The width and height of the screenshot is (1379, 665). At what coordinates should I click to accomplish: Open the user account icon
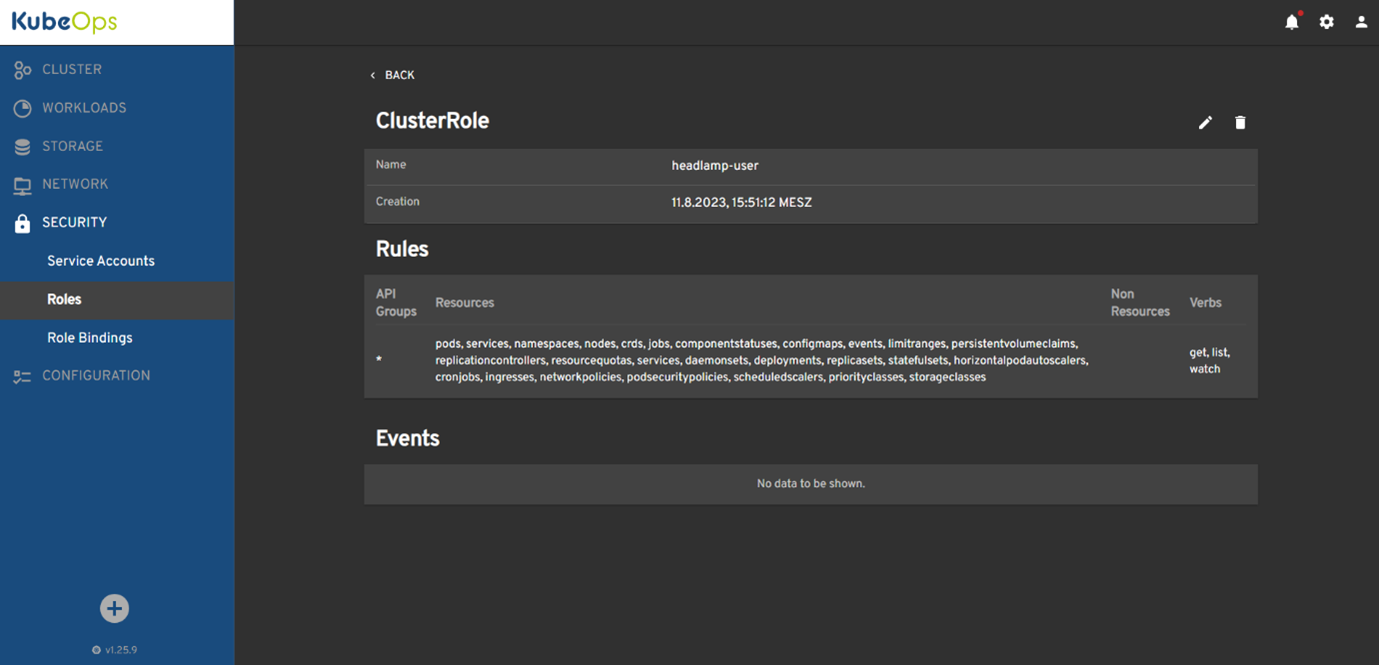coord(1361,22)
